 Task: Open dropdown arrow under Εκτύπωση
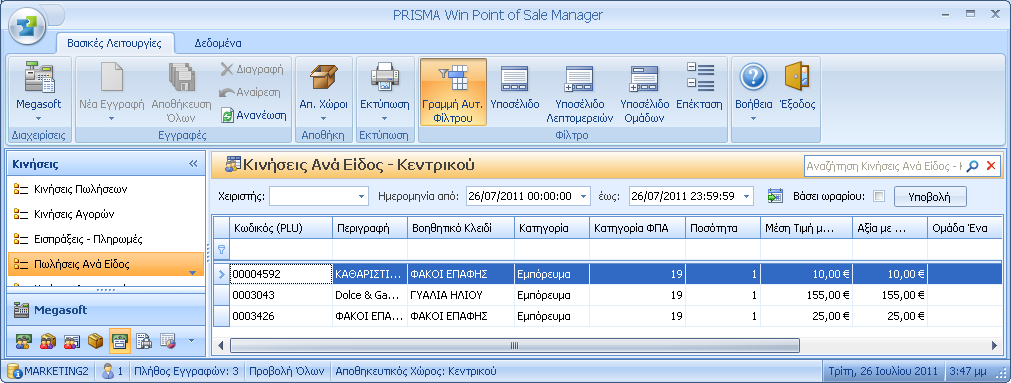384,119
